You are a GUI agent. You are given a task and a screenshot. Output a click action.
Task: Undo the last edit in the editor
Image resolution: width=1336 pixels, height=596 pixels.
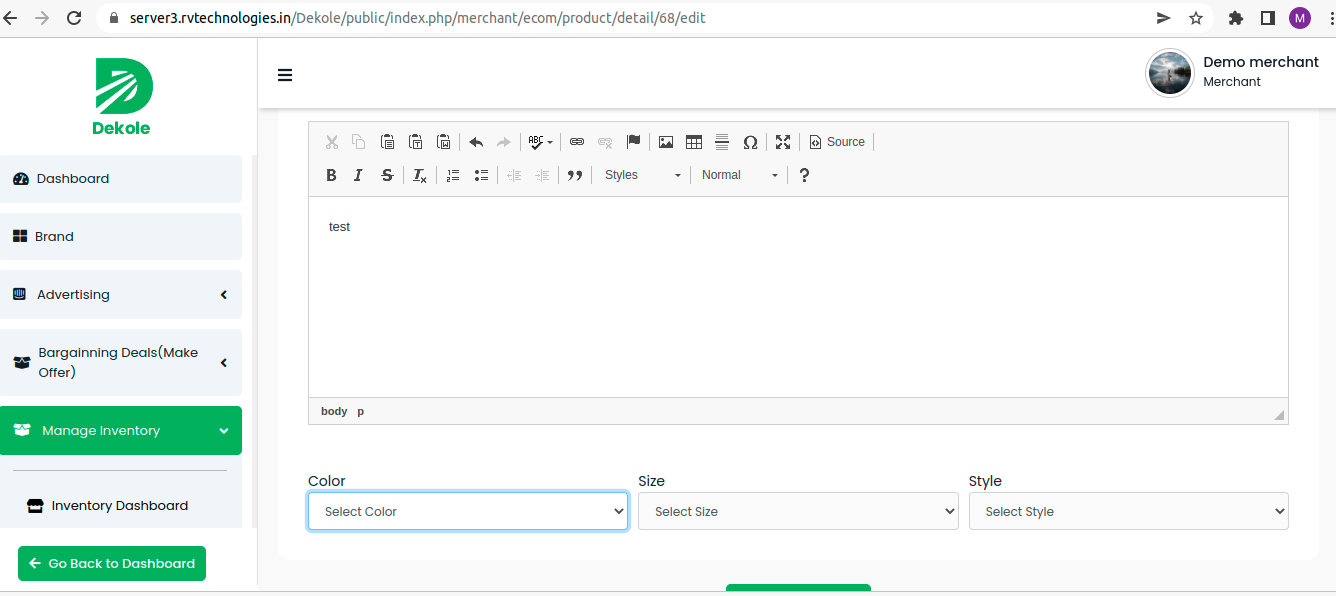tap(476, 142)
